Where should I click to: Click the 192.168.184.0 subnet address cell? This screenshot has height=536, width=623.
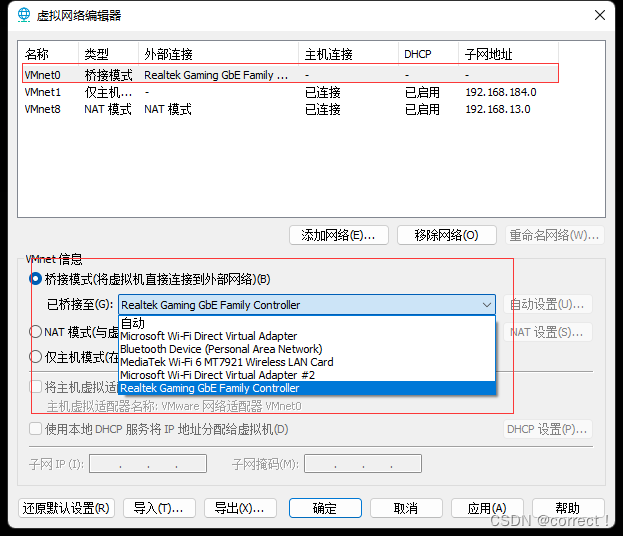[x=501, y=92]
